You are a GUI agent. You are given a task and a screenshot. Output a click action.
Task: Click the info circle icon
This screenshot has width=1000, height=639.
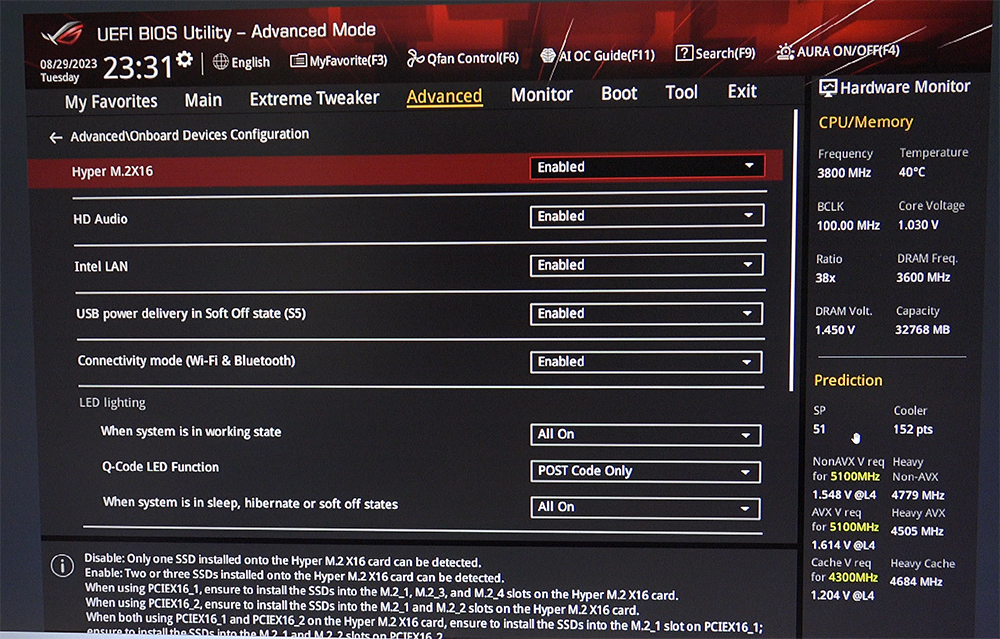tap(62, 565)
